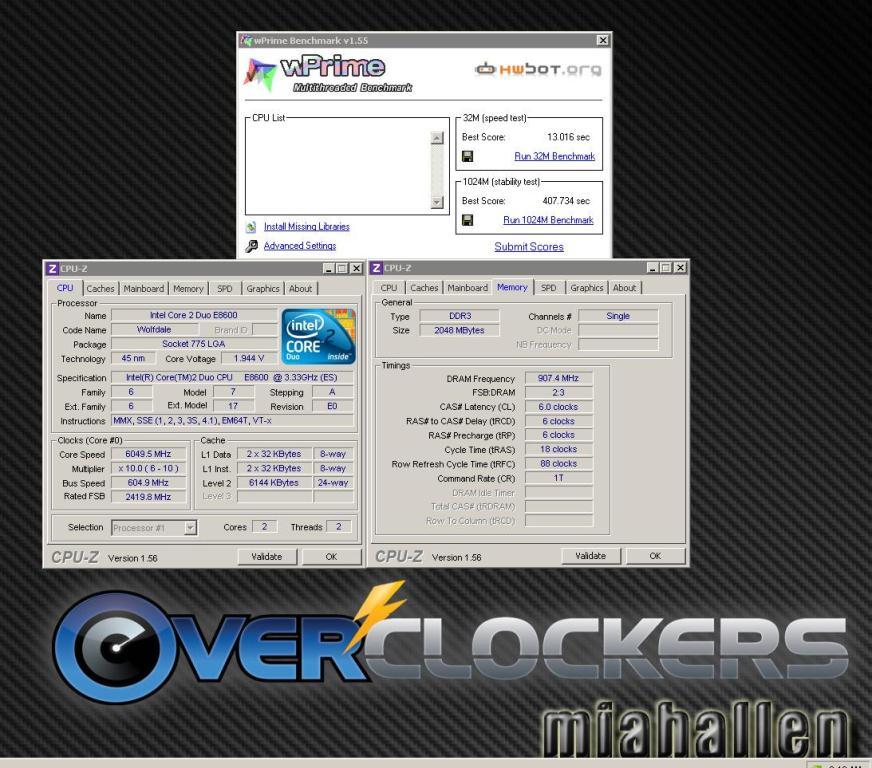Click OK in left CPU-Z window

point(331,557)
